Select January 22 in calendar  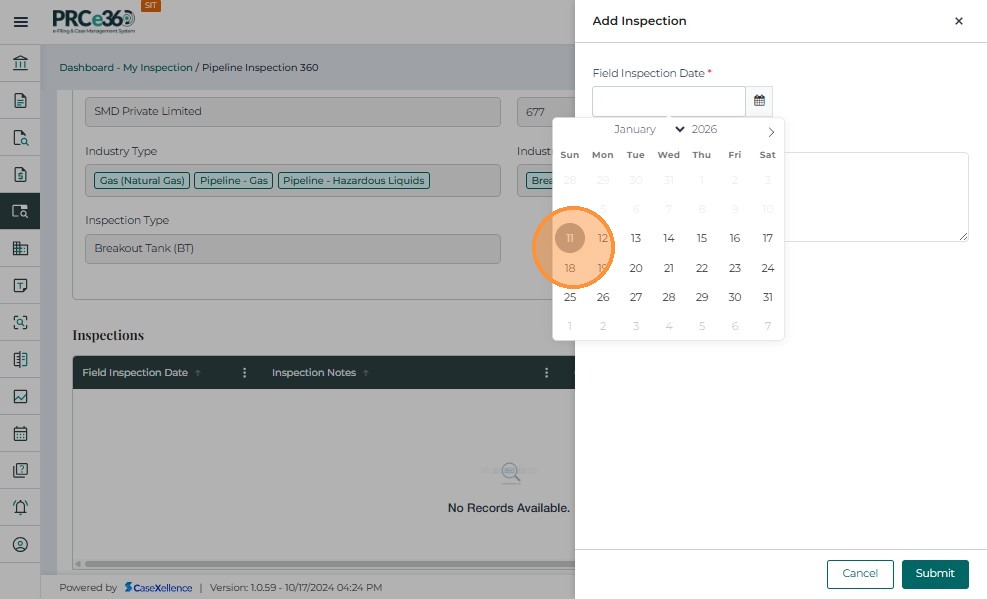pos(702,268)
